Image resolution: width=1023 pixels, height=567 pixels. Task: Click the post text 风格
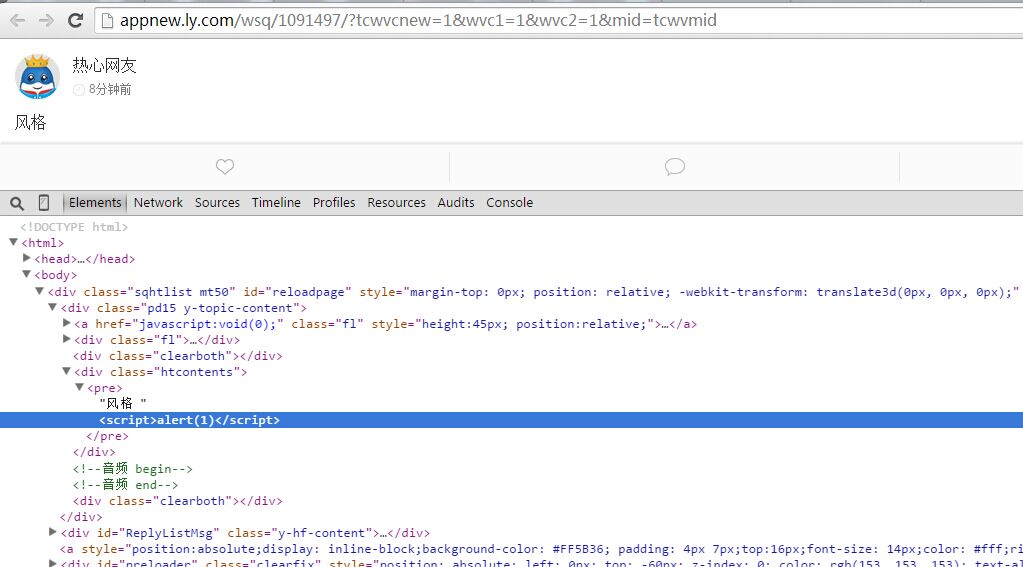pos(31,123)
